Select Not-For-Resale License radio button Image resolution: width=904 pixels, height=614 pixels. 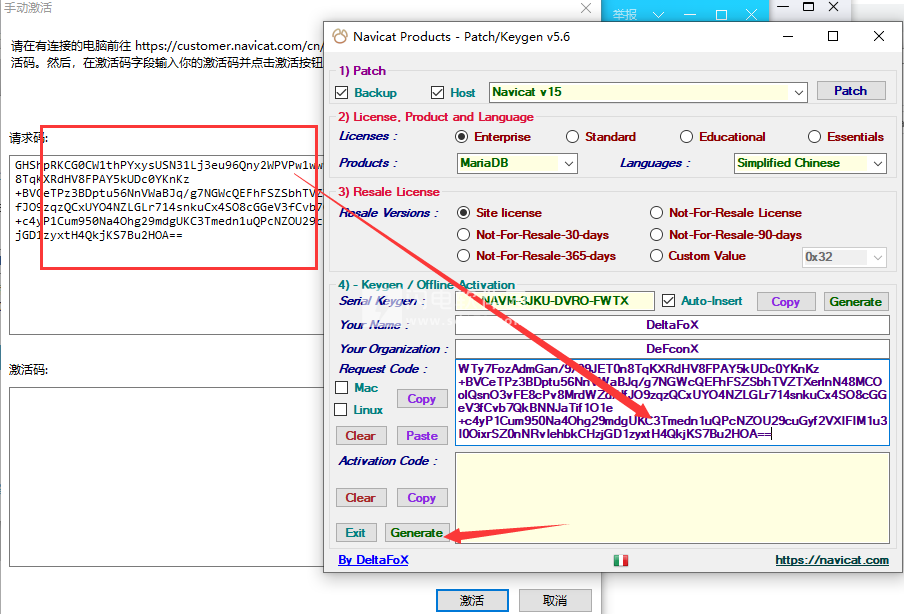click(x=656, y=213)
